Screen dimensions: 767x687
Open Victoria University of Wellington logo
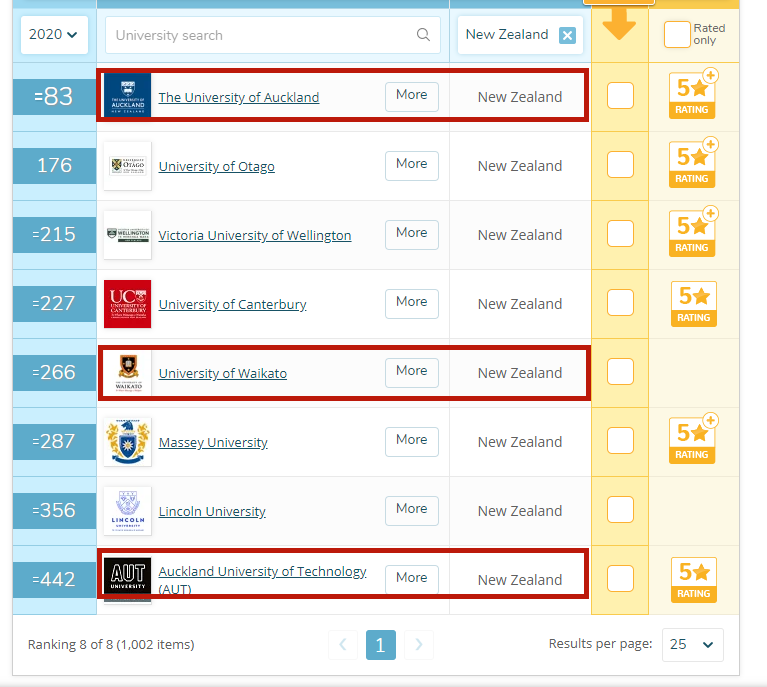click(128, 235)
